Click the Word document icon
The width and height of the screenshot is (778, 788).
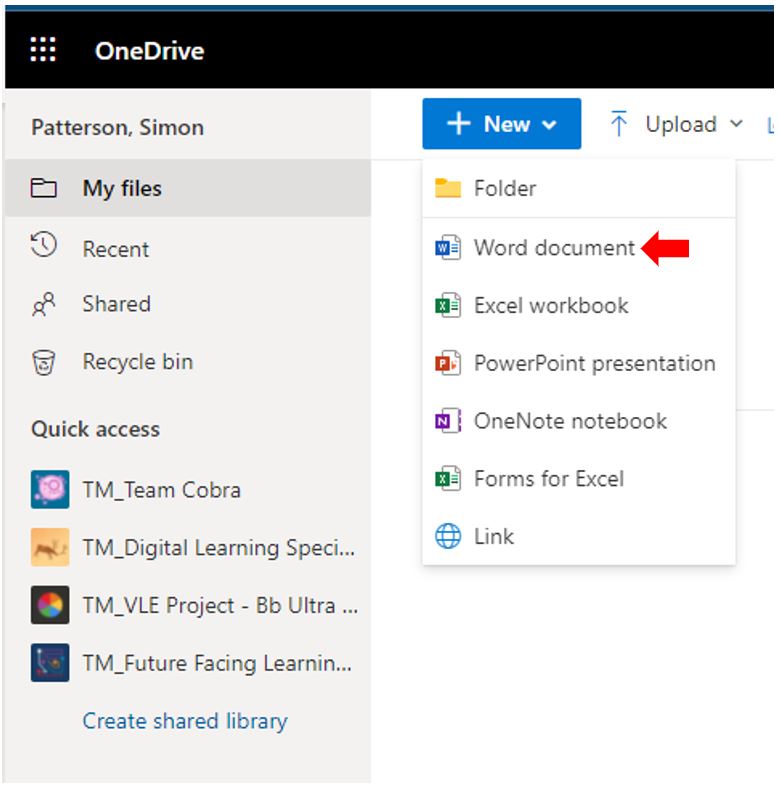tap(448, 247)
